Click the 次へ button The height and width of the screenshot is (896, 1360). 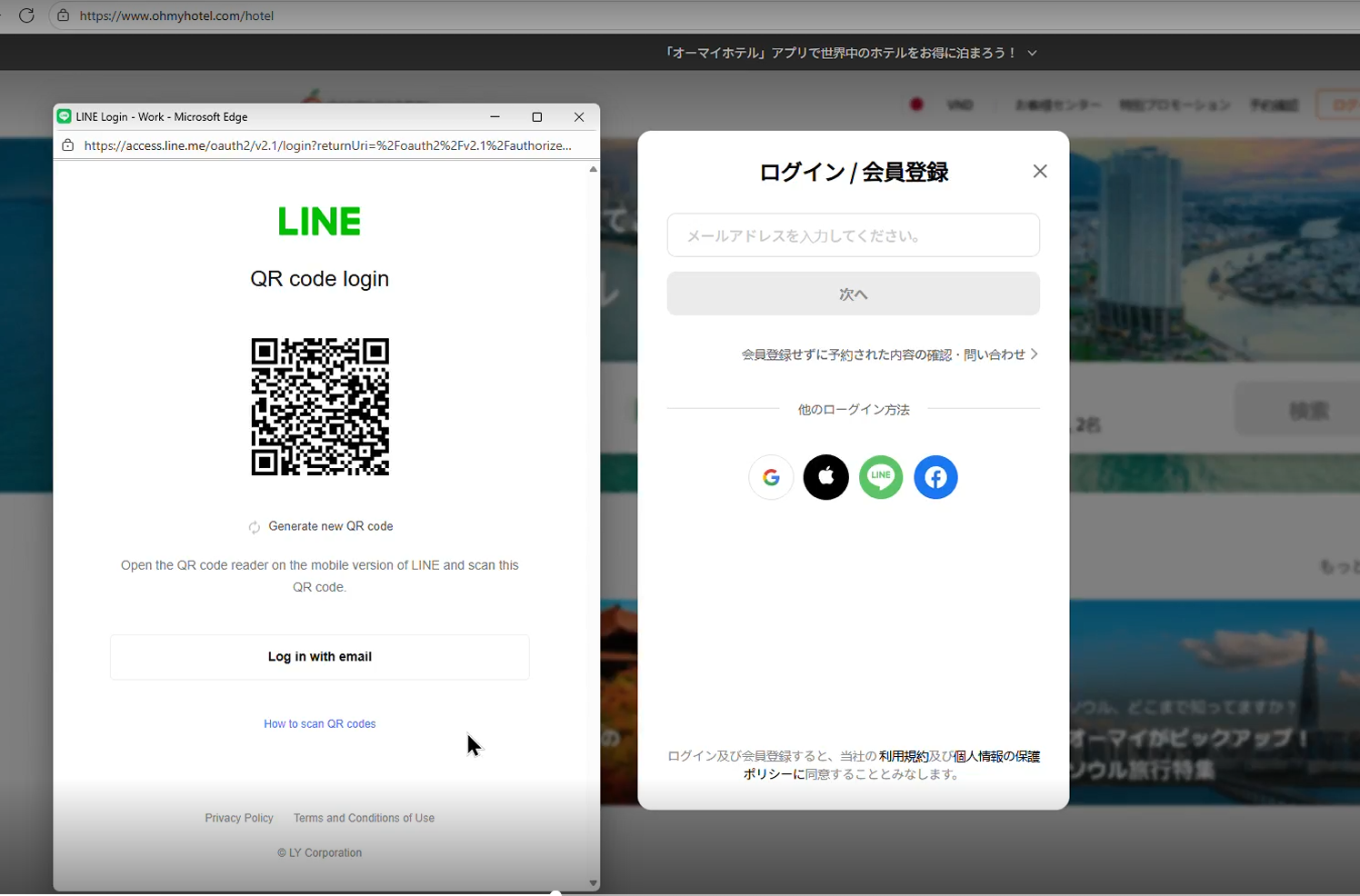pos(854,294)
